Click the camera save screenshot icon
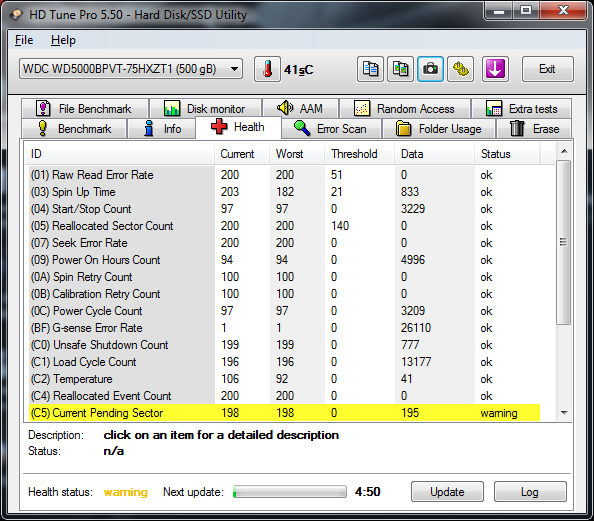Screen dimensions: 594x521 point(430,69)
